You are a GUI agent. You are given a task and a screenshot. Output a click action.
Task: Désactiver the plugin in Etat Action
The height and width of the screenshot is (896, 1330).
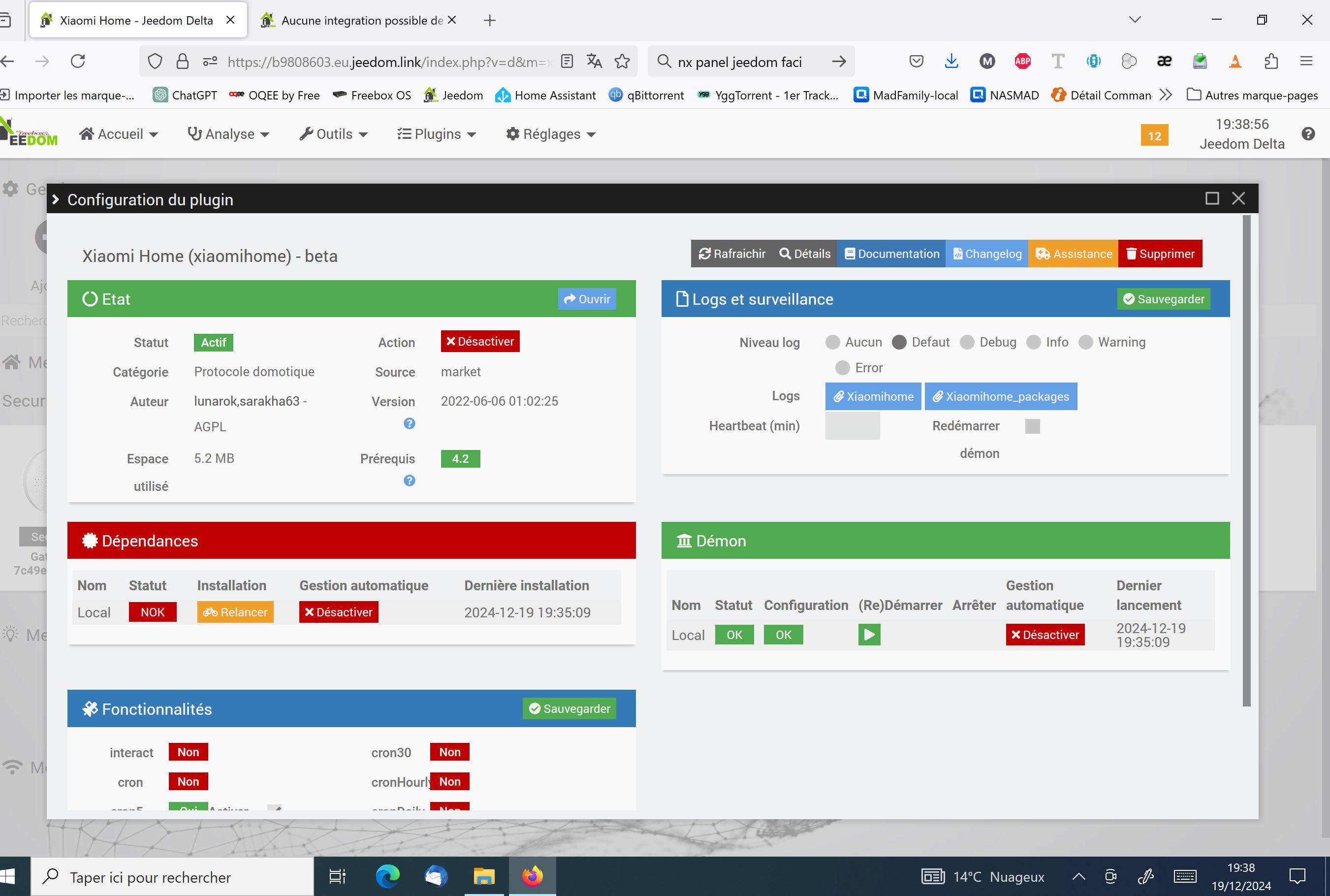[x=480, y=341]
